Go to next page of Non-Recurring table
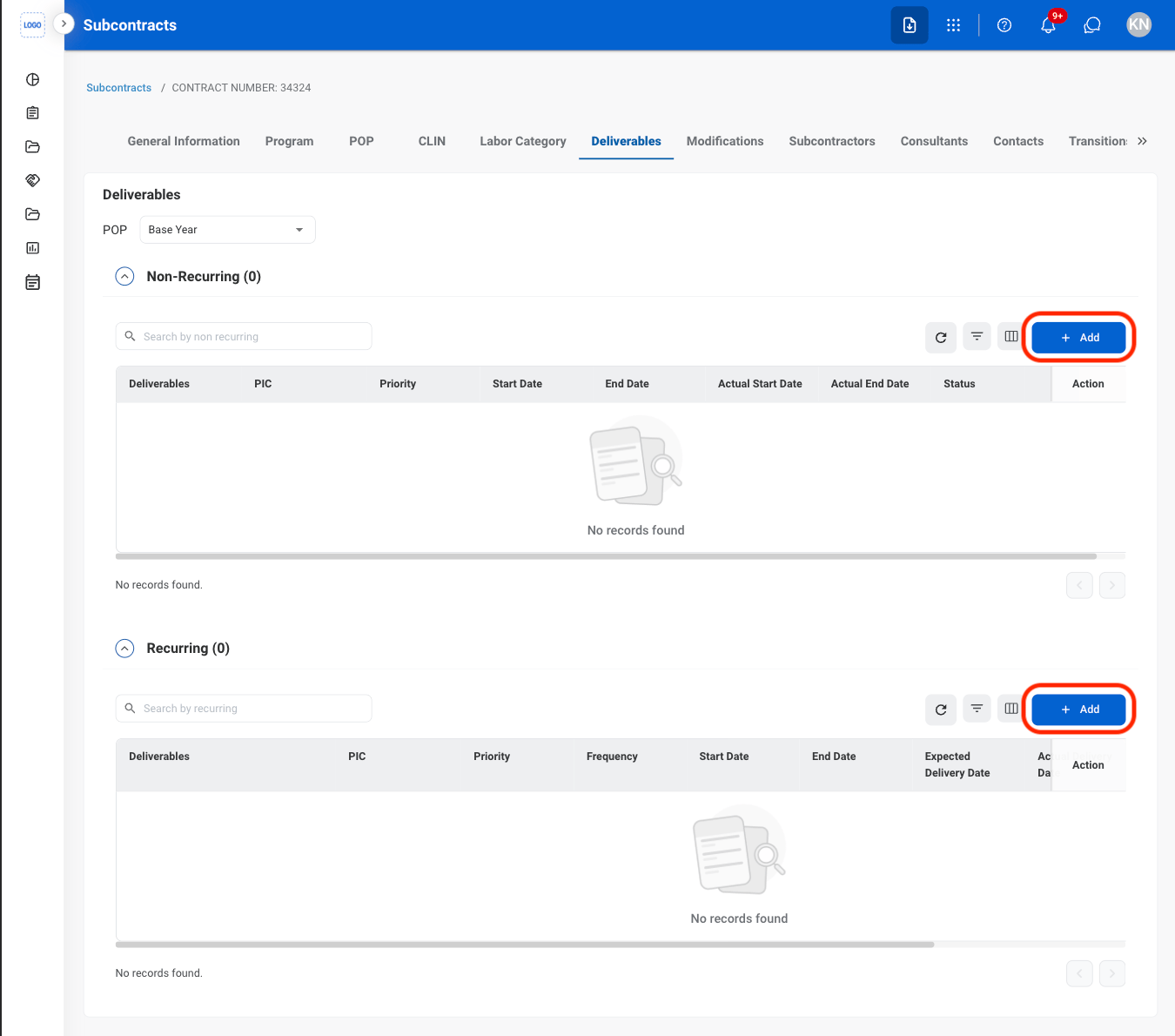The height and width of the screenshot is (1036, 1175). [x=1112, y=585]
